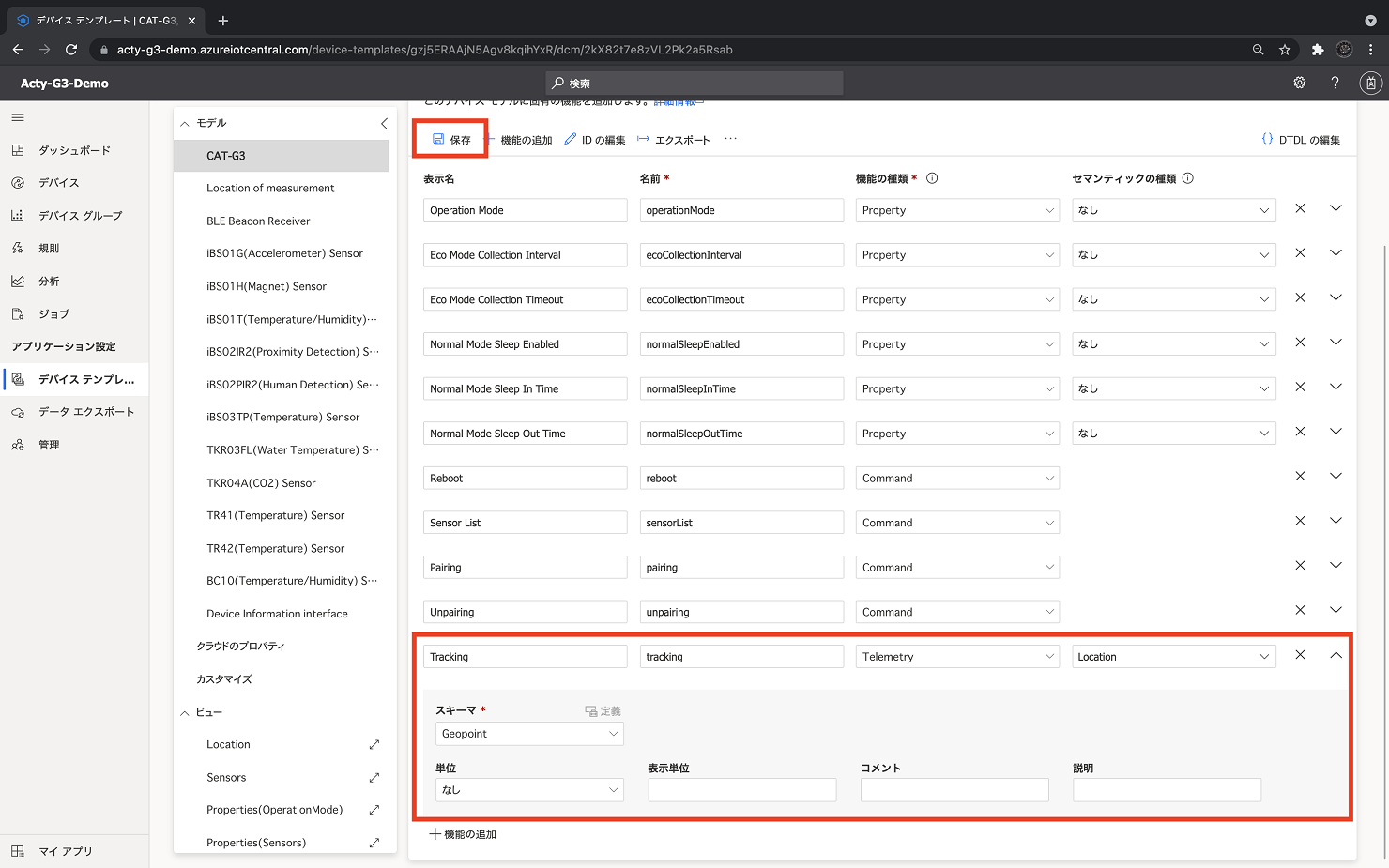Open the Geopoint schema dropdown
This screenshot has width=1389, height=868.
click(x=529, y=734)
